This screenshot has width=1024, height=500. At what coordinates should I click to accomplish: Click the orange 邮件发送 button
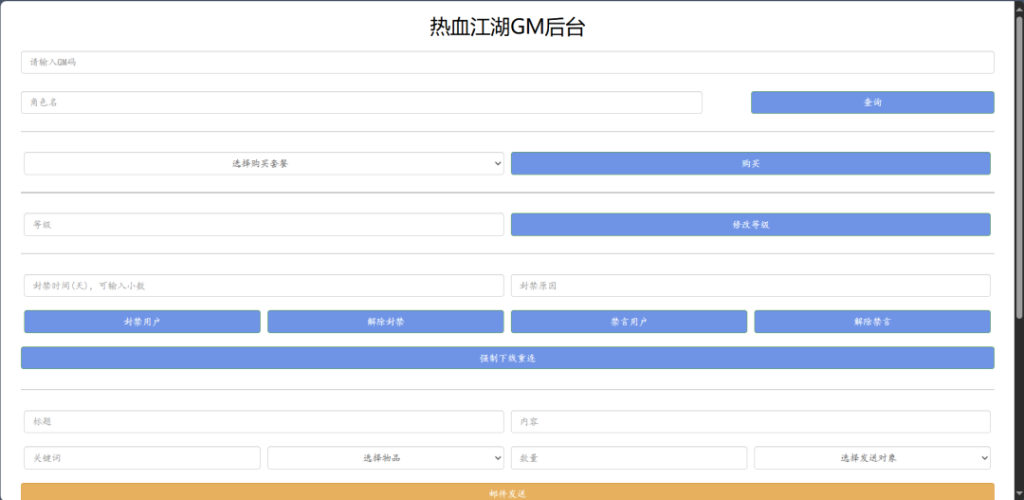(507, 492)
